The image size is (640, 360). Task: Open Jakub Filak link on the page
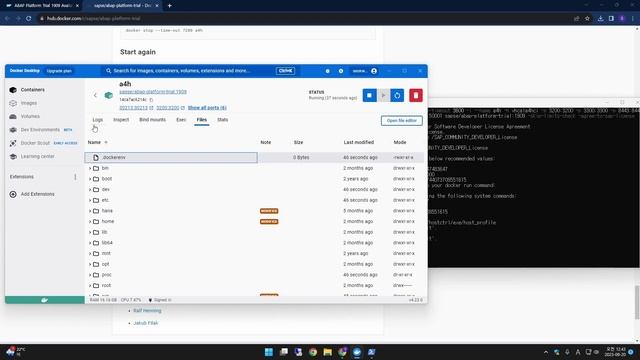point(145,323)
